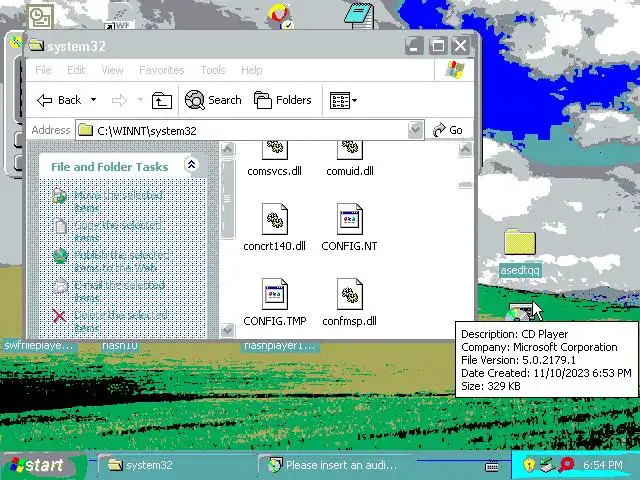Open the Help menu

(x=251, y=70)
